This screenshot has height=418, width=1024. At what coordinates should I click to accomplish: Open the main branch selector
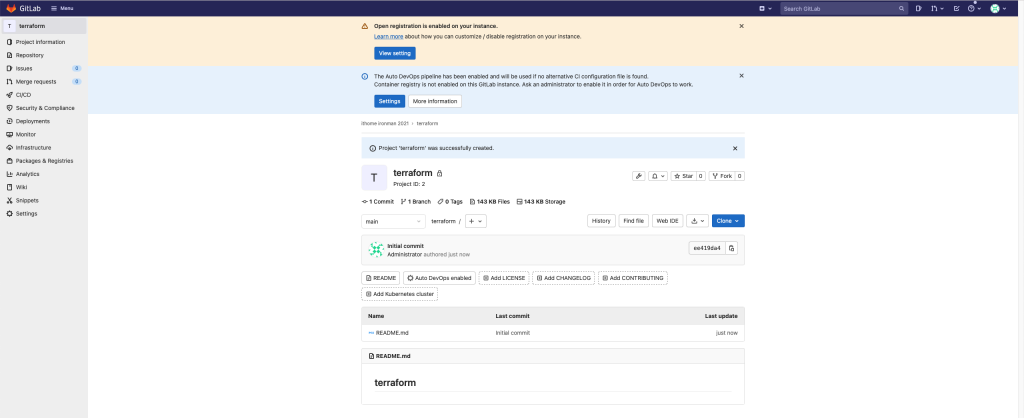click(393, 221)
